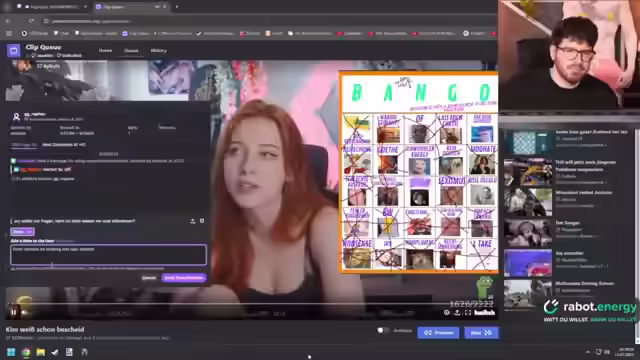Focus the add-a-note text field
640x360 pixels.
click(x=109, y=255)
